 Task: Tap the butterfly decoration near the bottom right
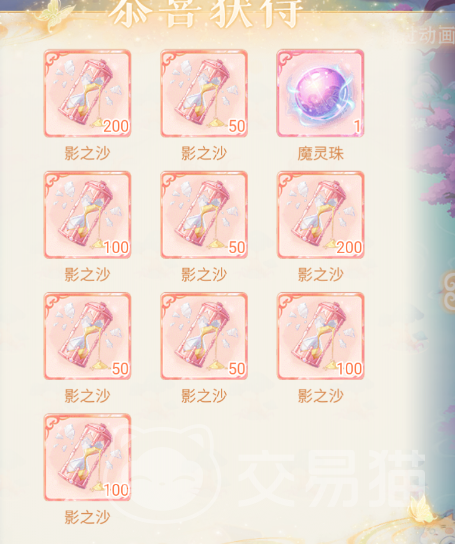420,509
